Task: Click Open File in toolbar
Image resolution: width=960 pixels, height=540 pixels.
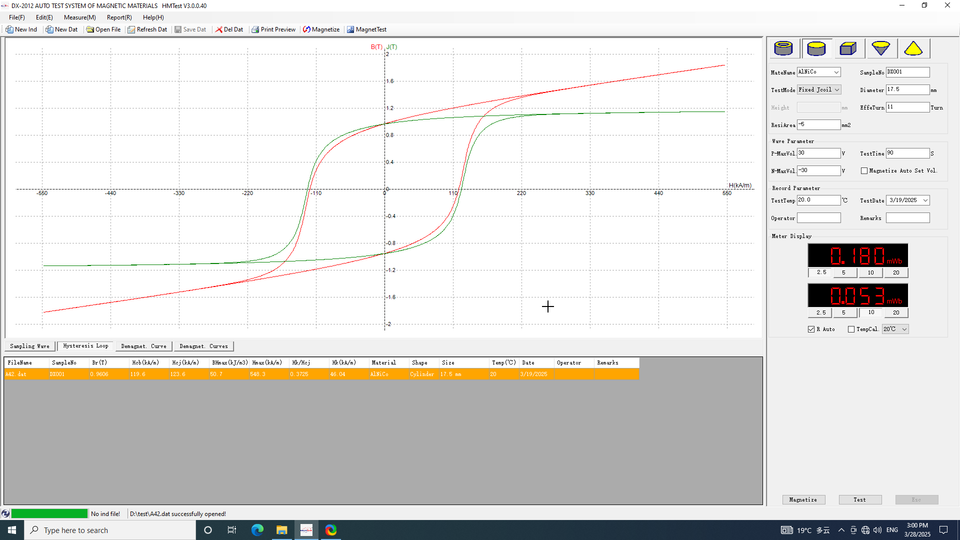Action: point(103,29)
